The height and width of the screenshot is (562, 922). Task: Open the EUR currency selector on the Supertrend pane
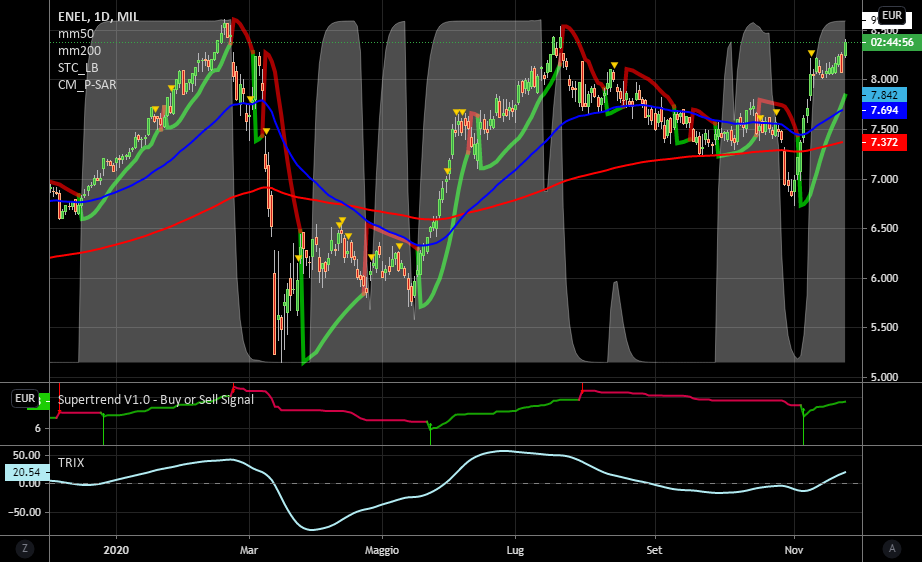25,398
